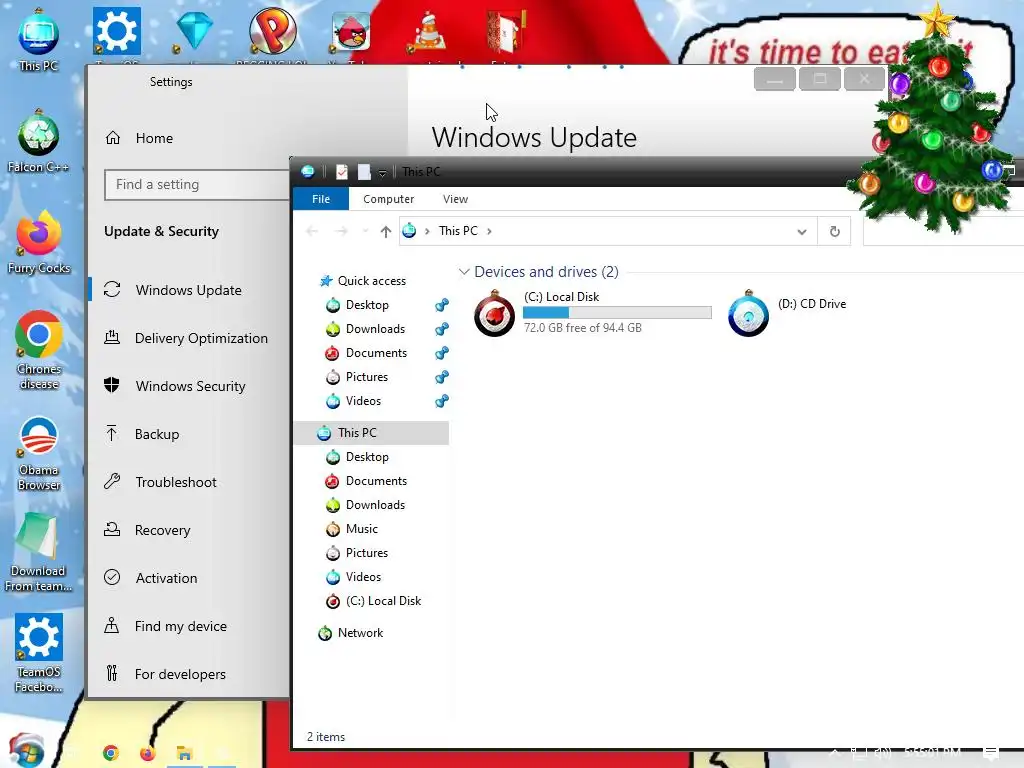Select Videos under This PC tree
Image resolution: width=1024 pixels, height=768 pixels.
click(x=363, y=577)
